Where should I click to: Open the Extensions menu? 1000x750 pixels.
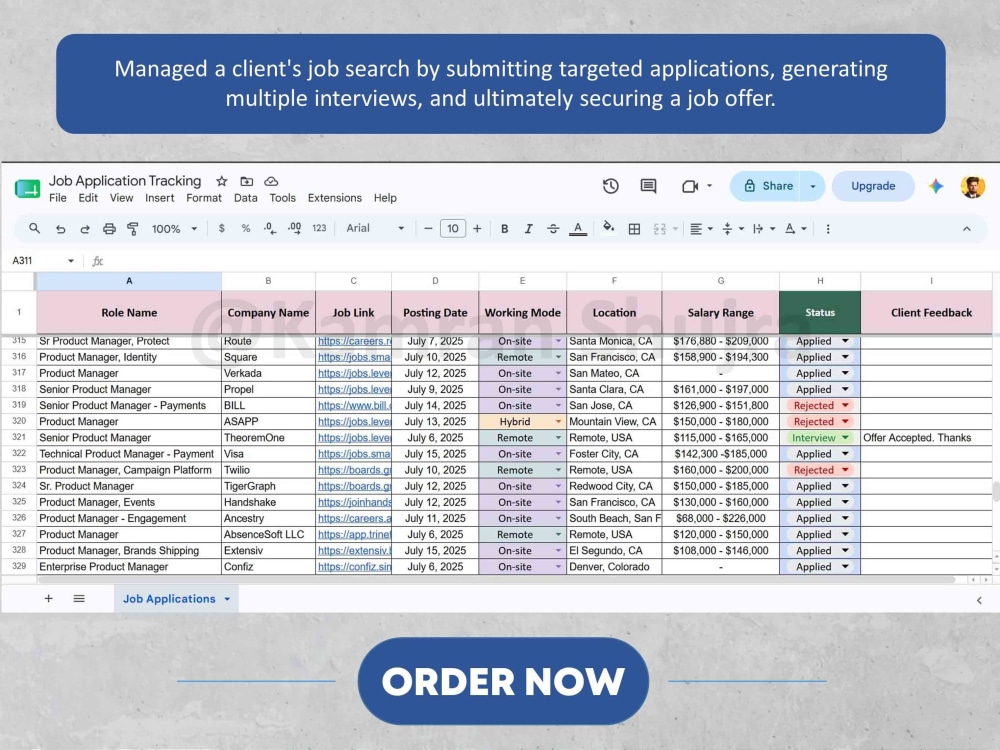coord(334,198)
